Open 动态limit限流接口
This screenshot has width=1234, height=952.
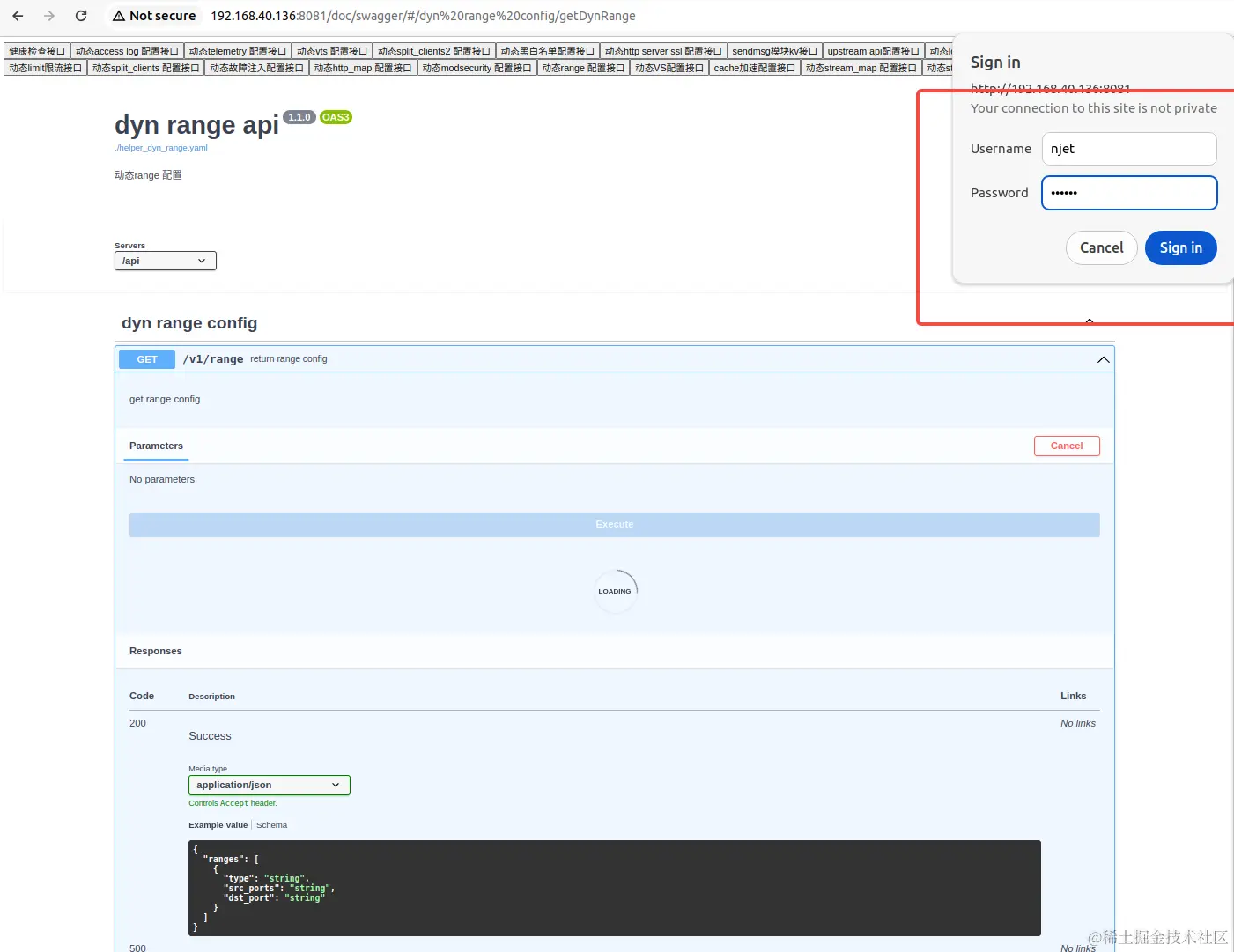point(45,68)
